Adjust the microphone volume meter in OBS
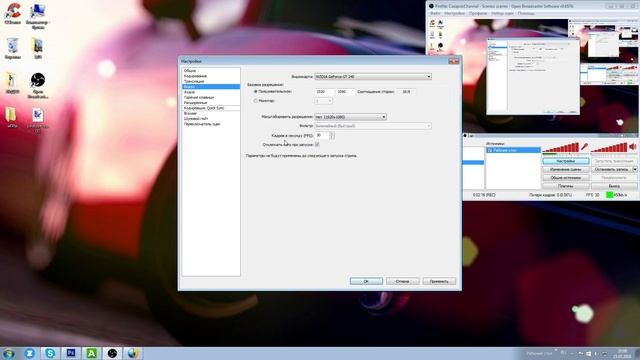The image size is (640, 360). pyautogui.click(x=560, y=147)
